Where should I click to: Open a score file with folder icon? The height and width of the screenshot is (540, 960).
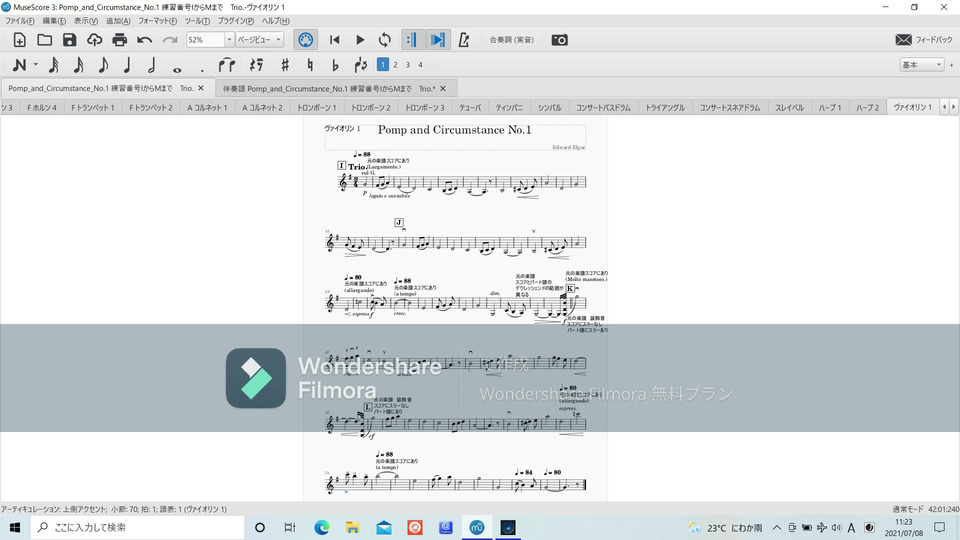pos(44,40)
